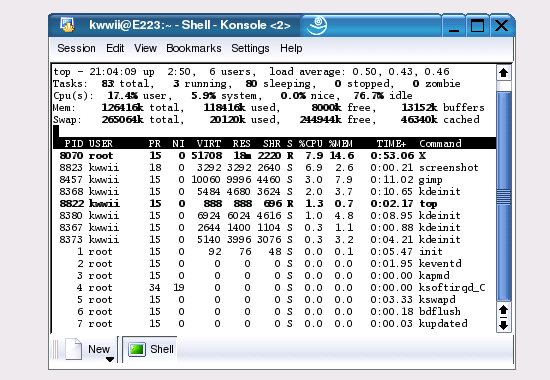Screen dimensions: 550x380
Task: Open the New session dropdown arrow
Action: click(x=110, y=359)
